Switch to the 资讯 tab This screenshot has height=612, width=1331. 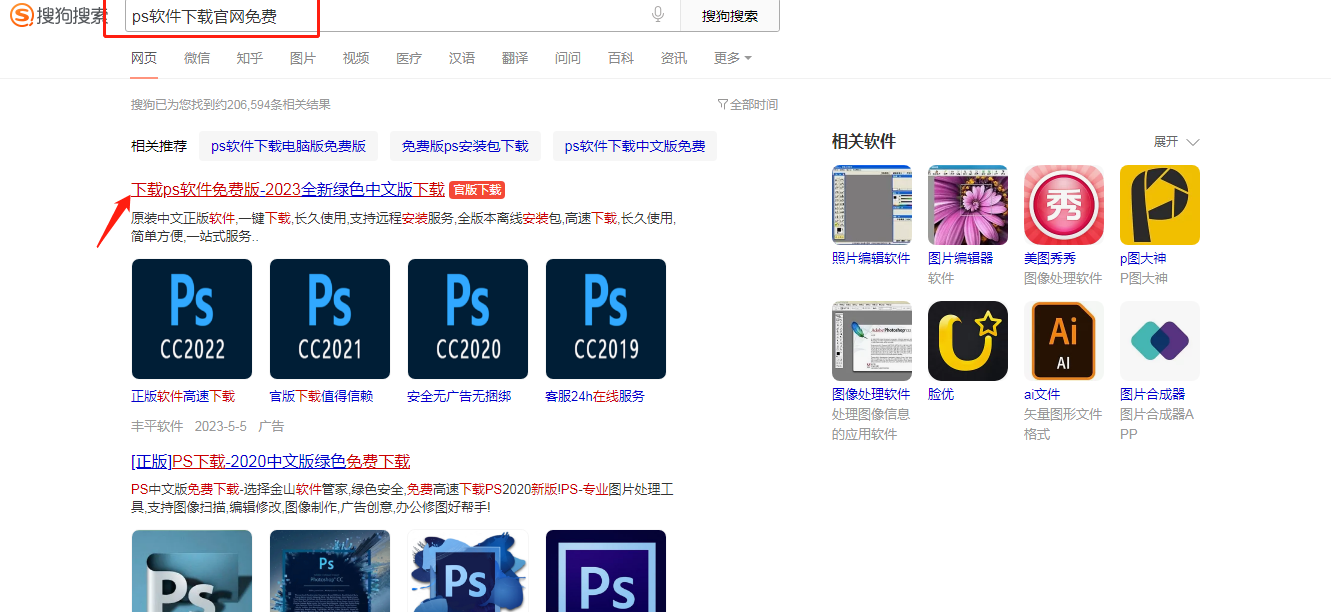click(x=674, y=58)
